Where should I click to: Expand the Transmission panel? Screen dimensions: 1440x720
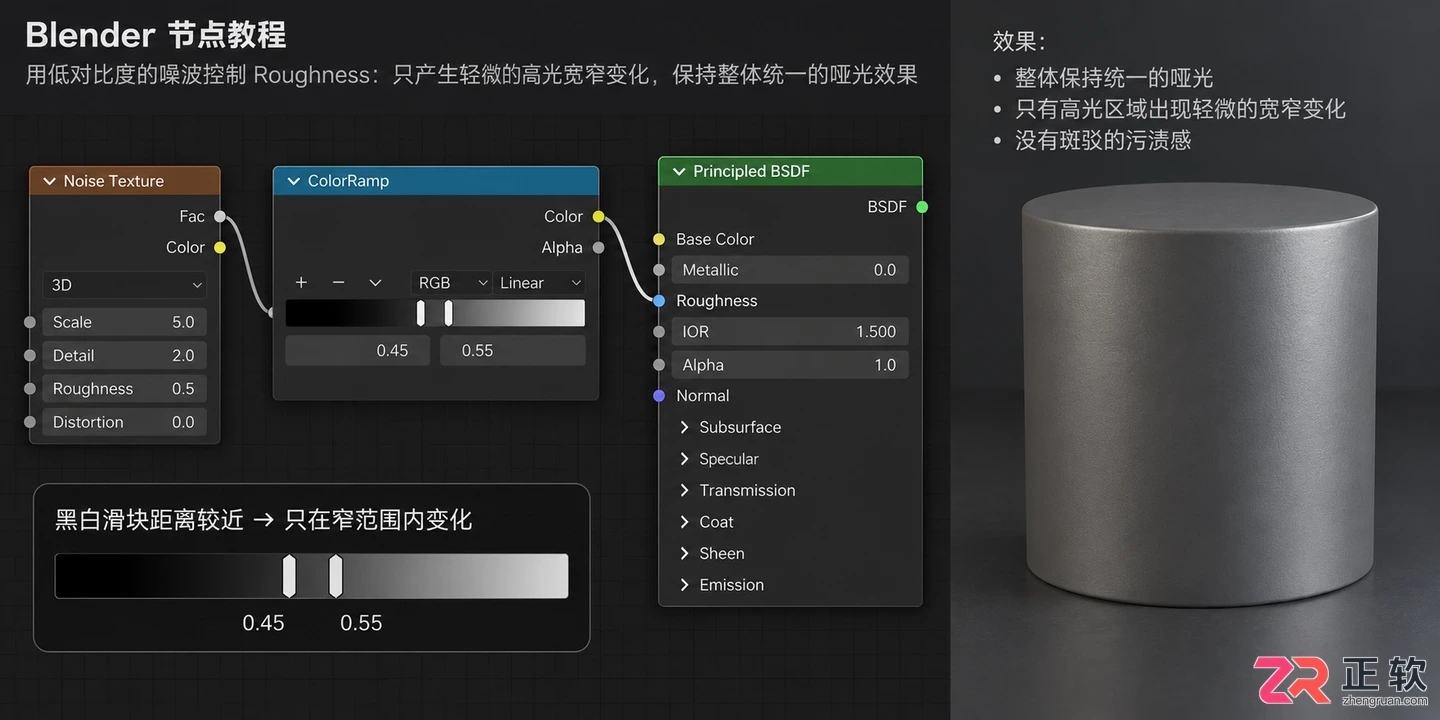pyautogui.click(x=684, y=490)
